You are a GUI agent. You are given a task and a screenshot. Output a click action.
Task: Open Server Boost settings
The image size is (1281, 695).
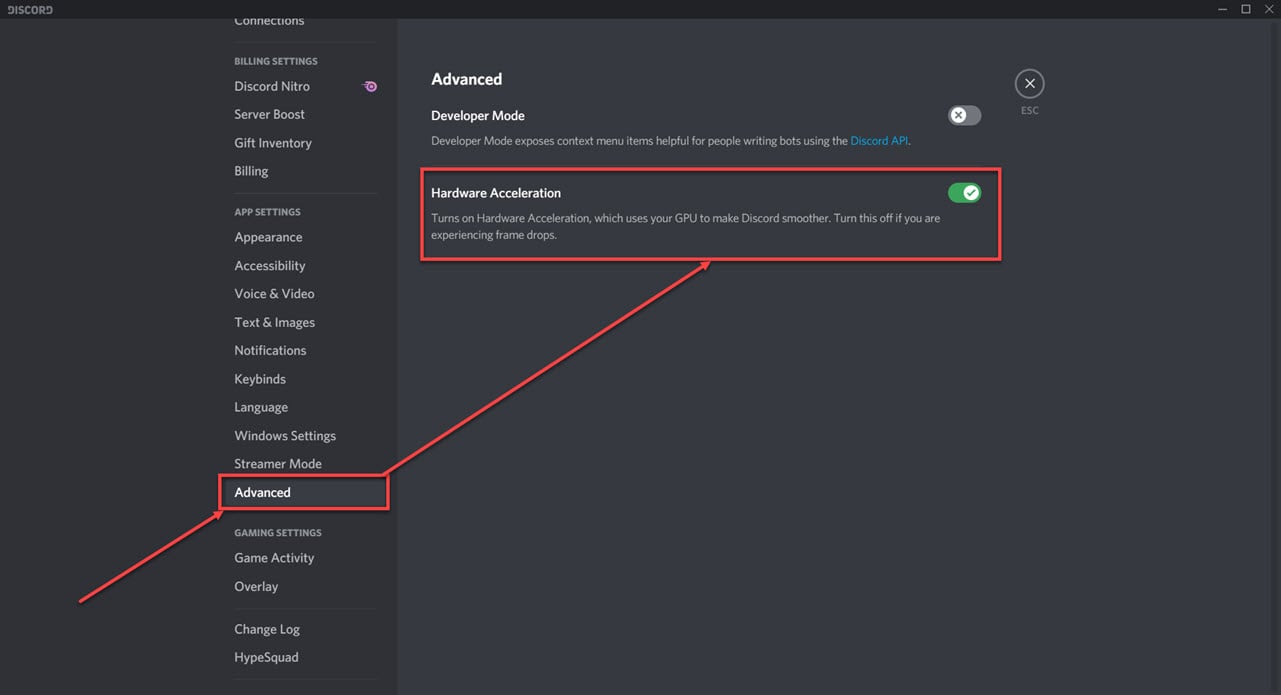coord(269,114)
